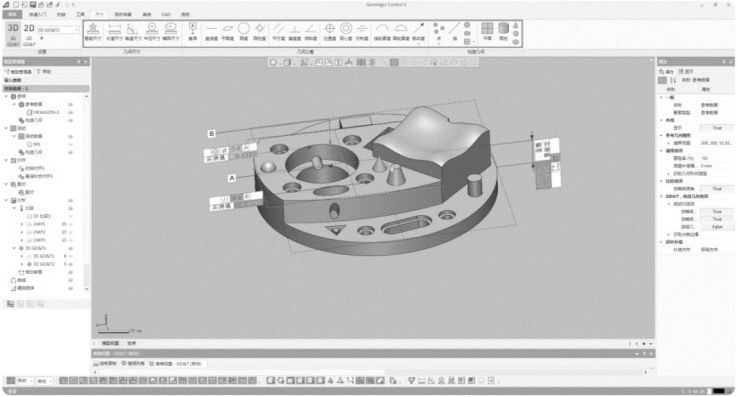Image resolution: width=738 pixels, height=397 pixels.
Task: Select the cylinder construct geometry icon
Action: (503, 32)
